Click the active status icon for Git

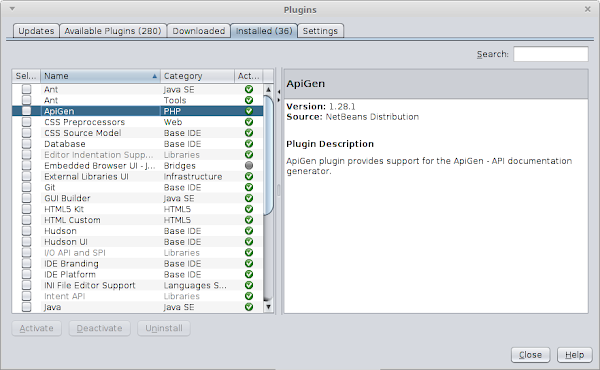pos(249,187)
